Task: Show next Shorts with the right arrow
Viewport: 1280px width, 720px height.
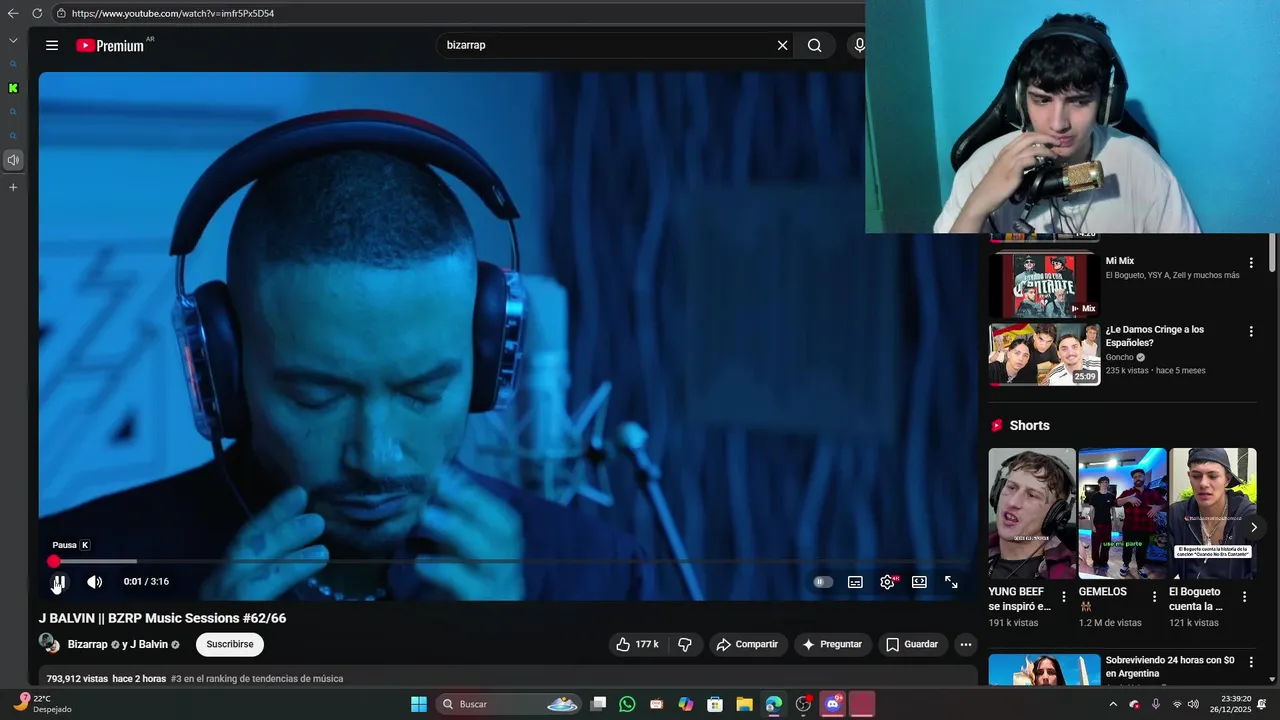Action: click(x=1254, y=527)
